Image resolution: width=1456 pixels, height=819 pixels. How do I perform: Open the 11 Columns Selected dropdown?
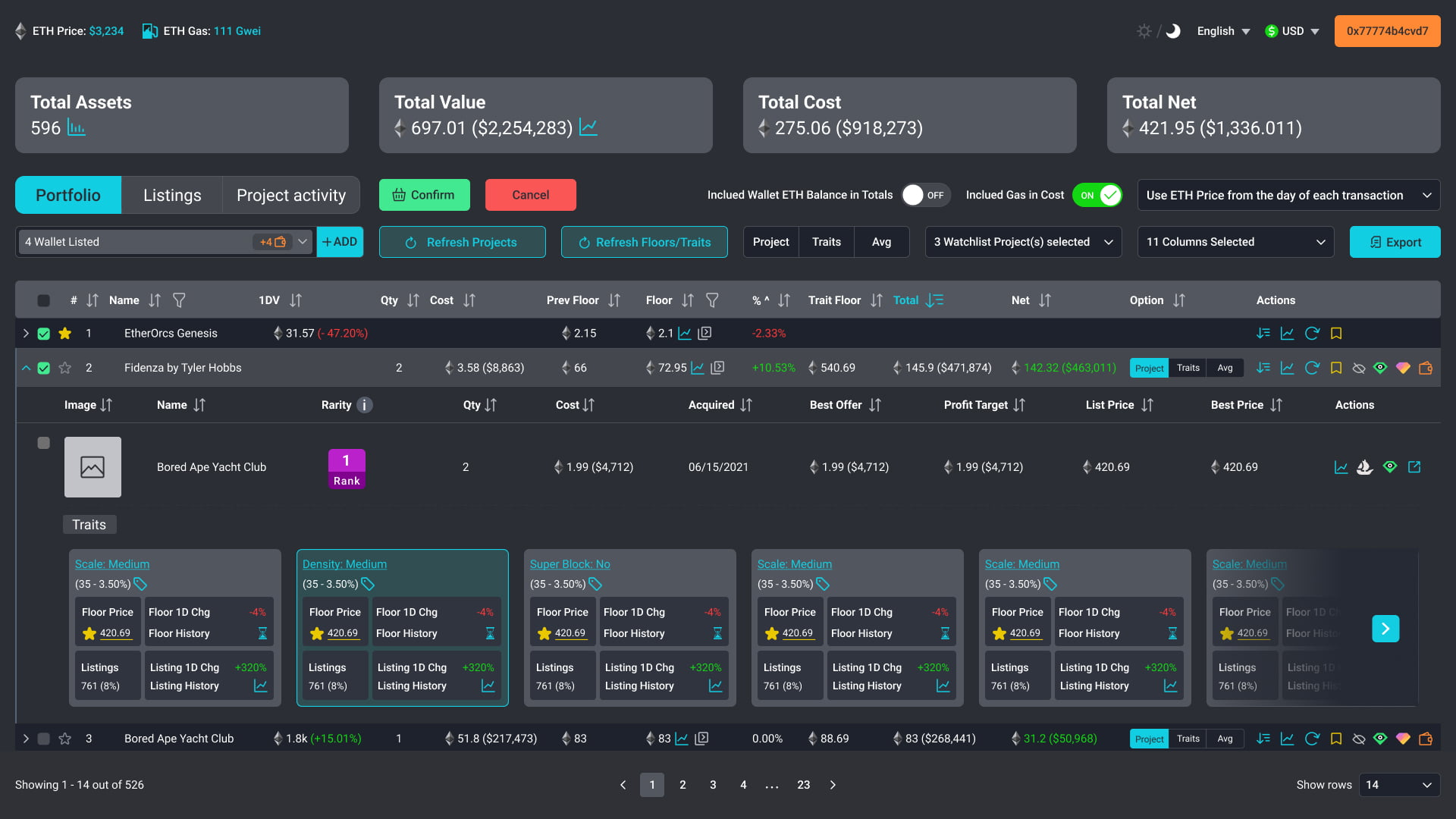pos(1235,242)
